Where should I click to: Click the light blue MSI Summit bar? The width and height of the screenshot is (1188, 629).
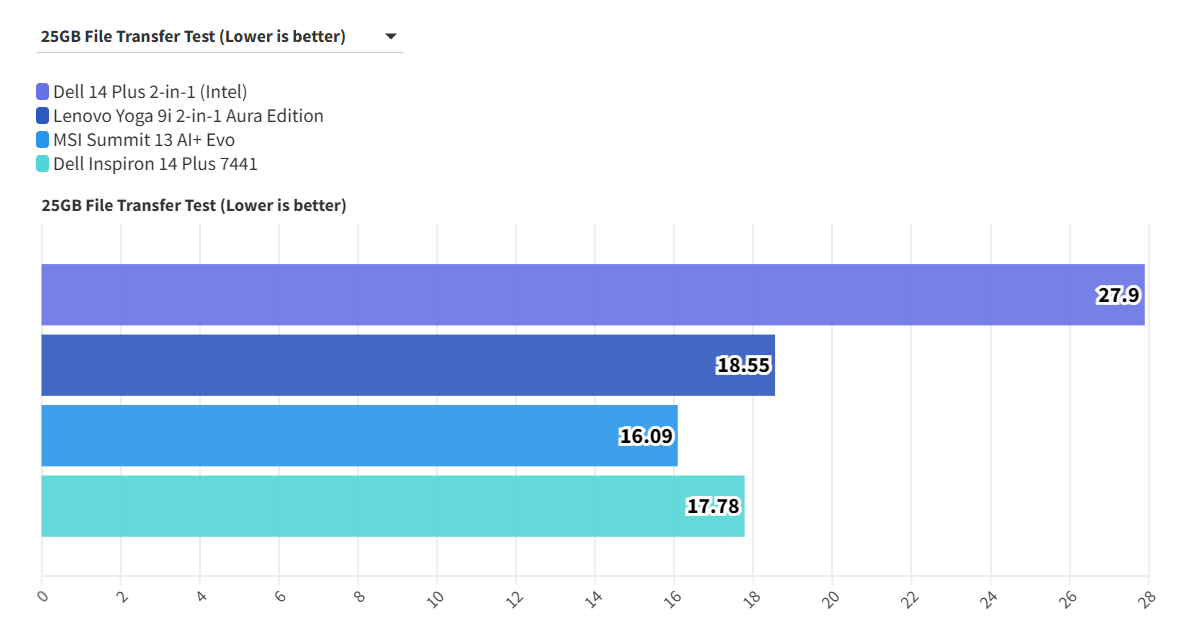coord(320,436)
